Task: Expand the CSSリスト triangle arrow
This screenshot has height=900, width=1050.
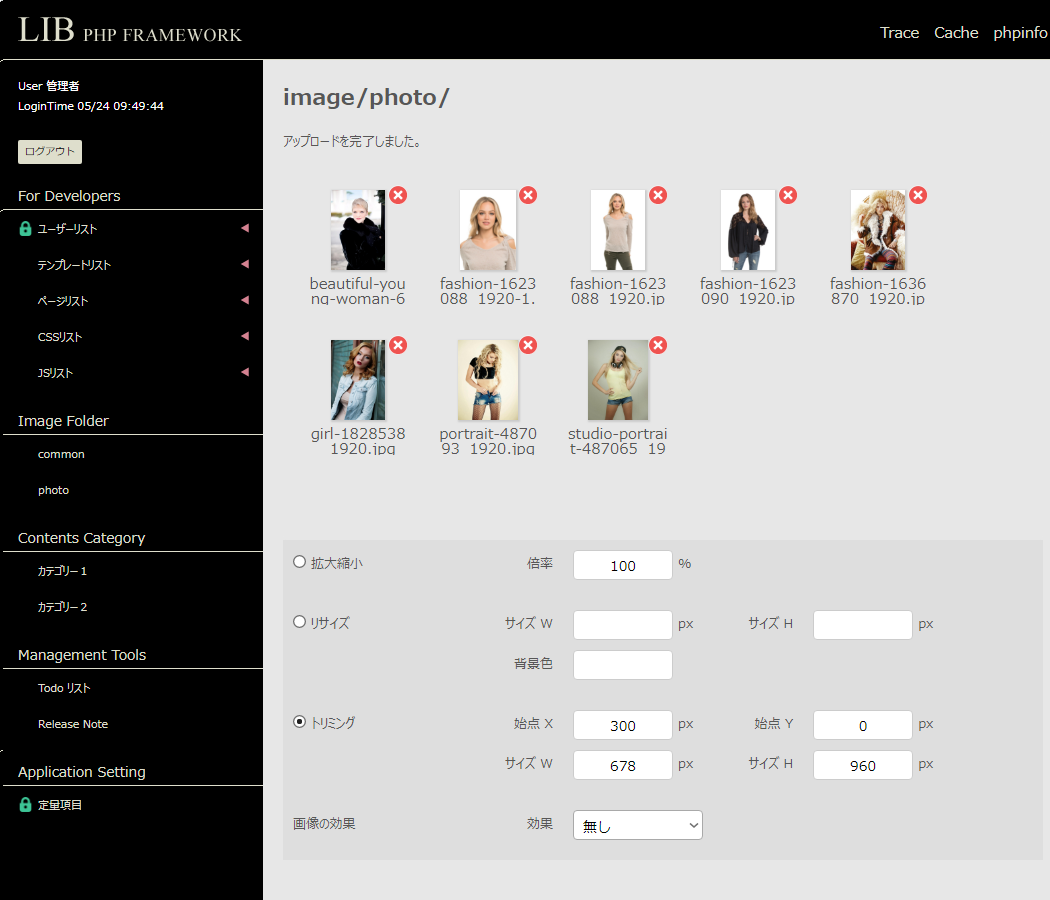Action: pos(244,337)
